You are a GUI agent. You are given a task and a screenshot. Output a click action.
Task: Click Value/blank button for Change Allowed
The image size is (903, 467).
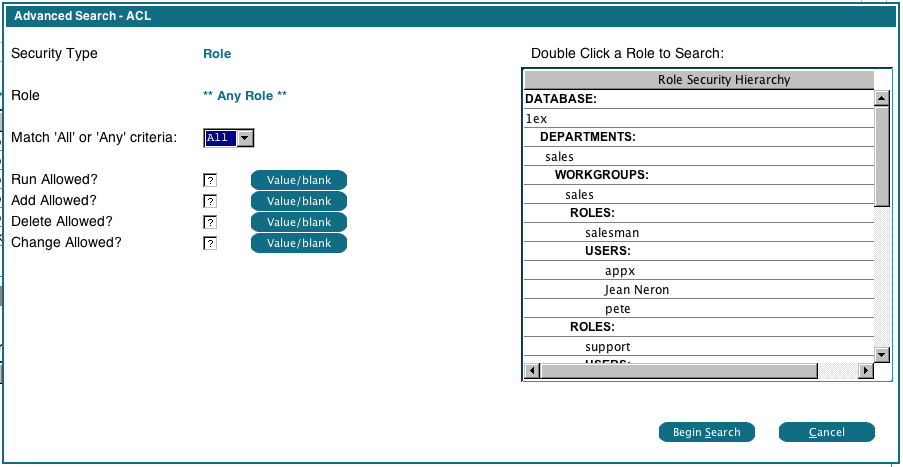299,243
